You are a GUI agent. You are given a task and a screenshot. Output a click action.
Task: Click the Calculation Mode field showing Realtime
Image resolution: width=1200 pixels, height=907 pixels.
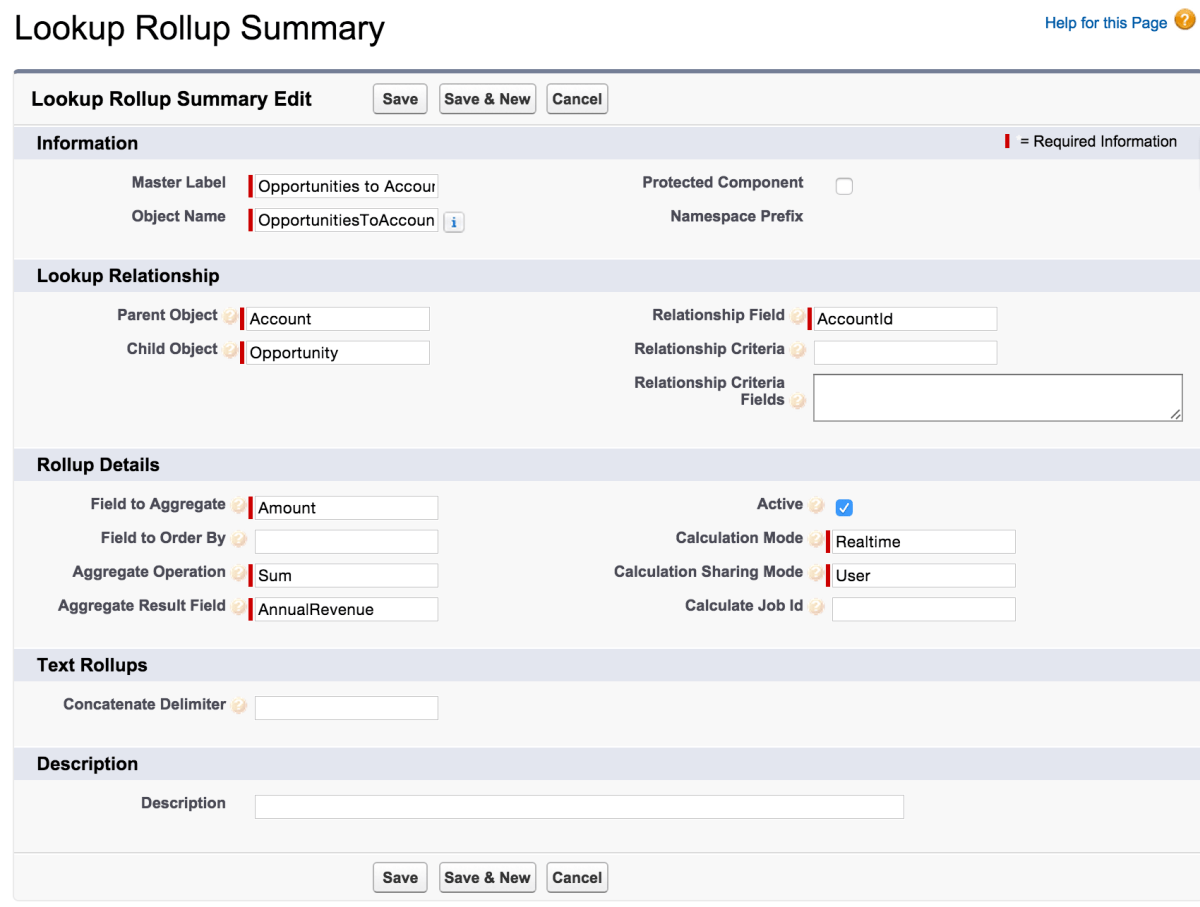click(923, 542)
